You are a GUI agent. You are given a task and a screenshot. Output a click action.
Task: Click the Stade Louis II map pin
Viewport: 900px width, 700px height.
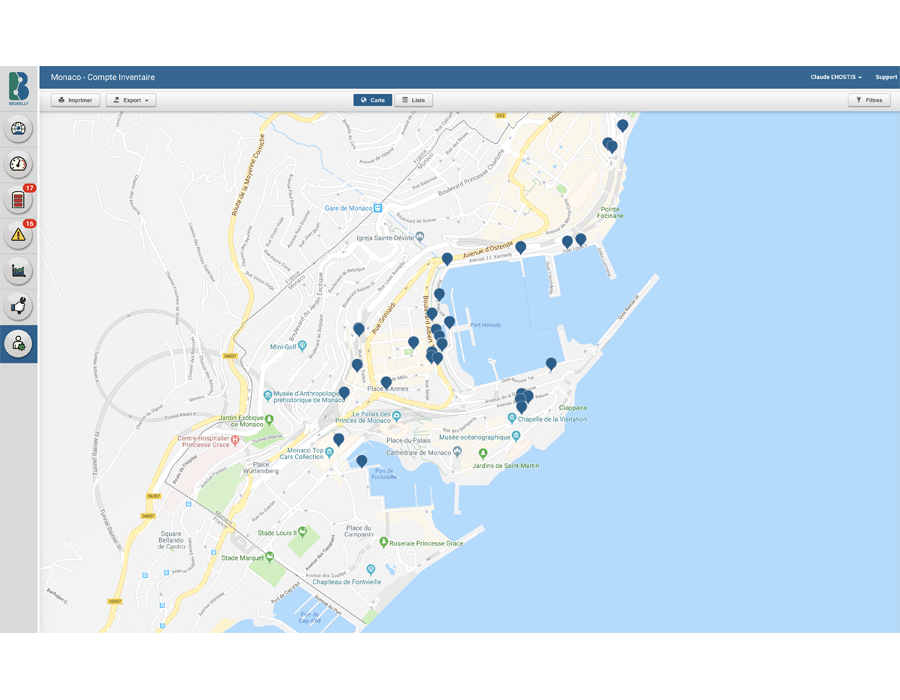click(302, 533)
